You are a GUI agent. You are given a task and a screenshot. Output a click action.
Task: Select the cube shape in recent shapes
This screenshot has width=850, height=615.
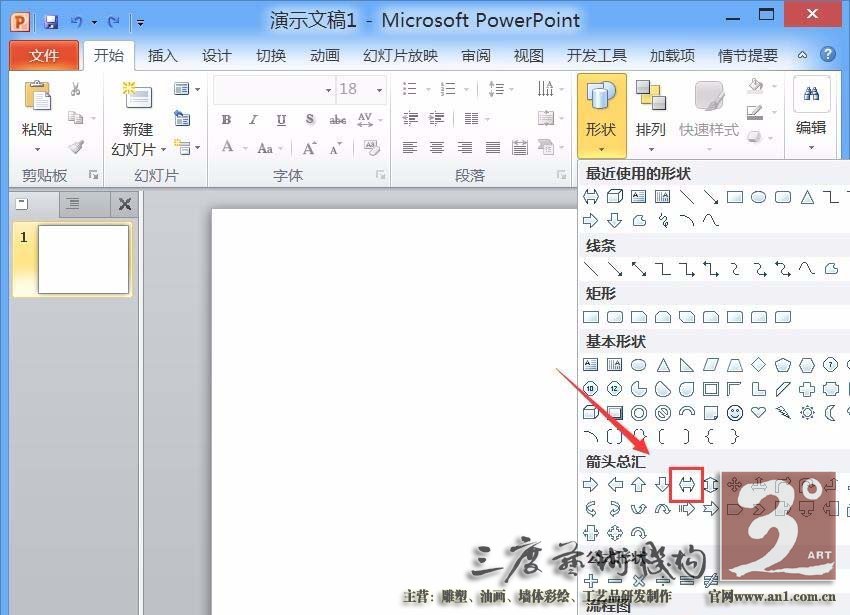615,196
